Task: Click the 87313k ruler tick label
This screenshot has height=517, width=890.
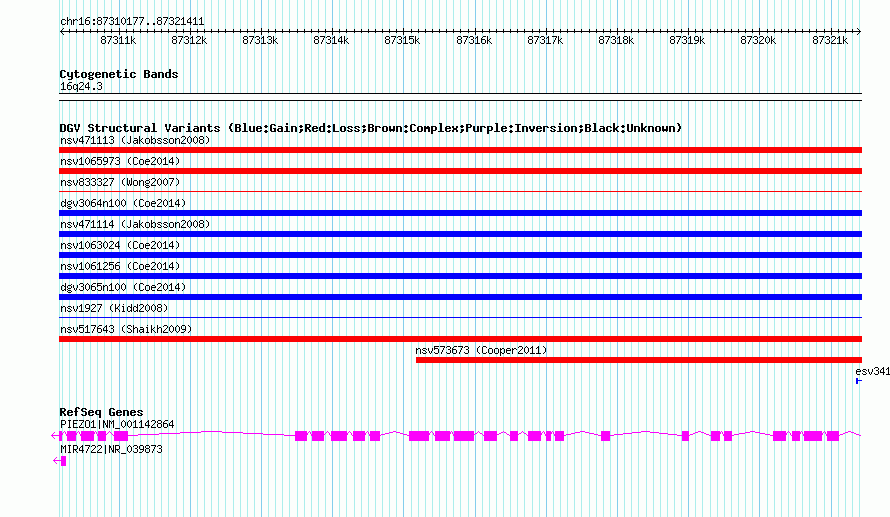Action: 260,40
